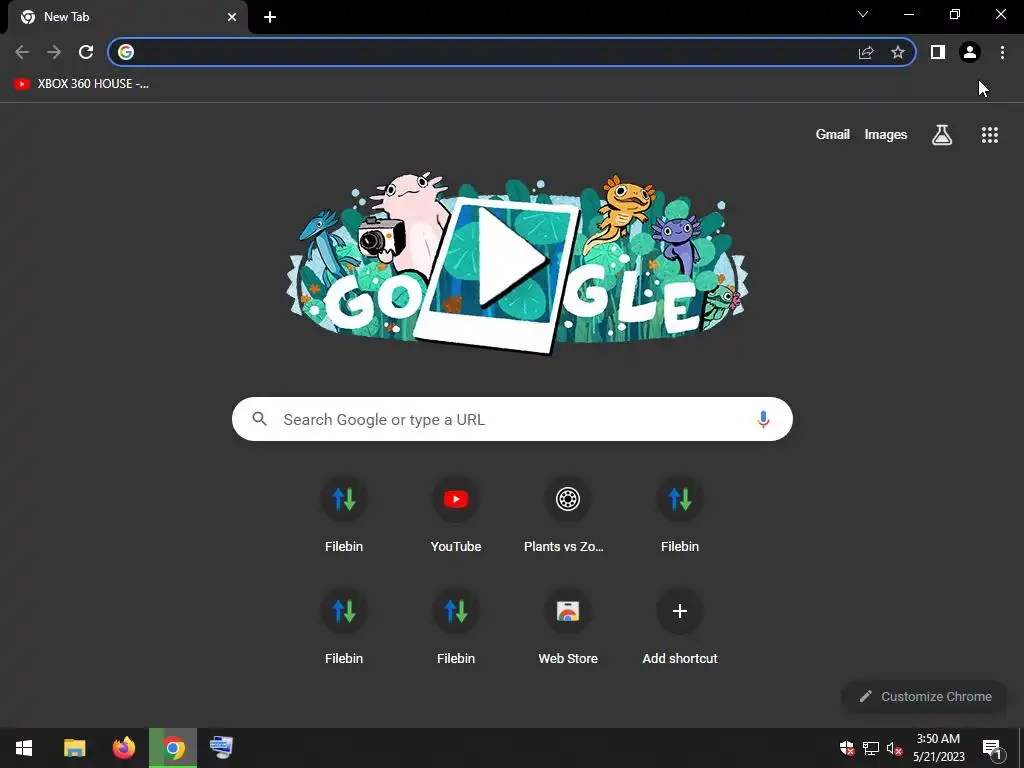Screen dimensions: 1024x768
Task: Click the network tray icon
Action: coord(871,748)
